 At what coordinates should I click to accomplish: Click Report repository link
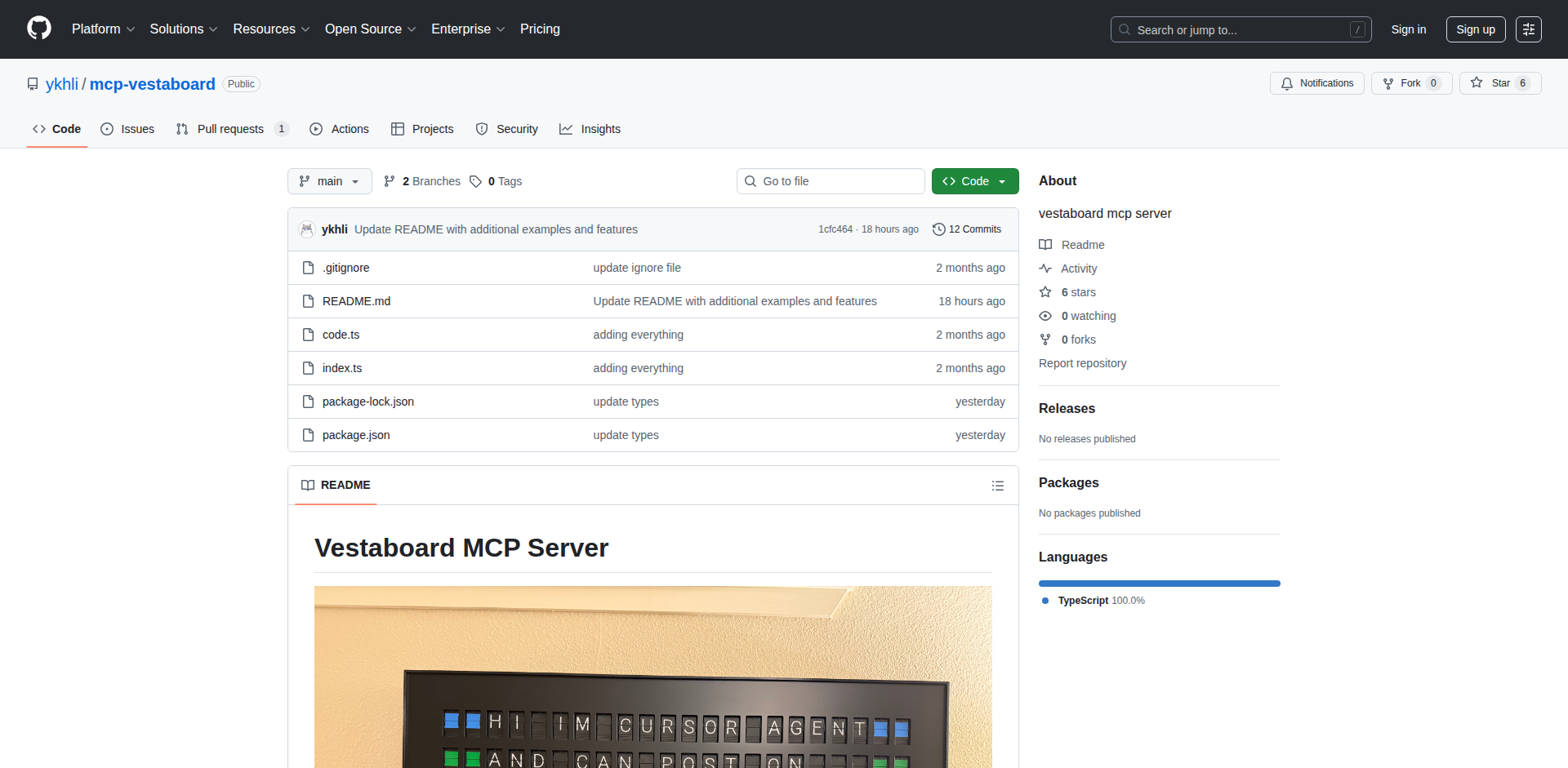pyautogui.click(x=1082, y=363)
